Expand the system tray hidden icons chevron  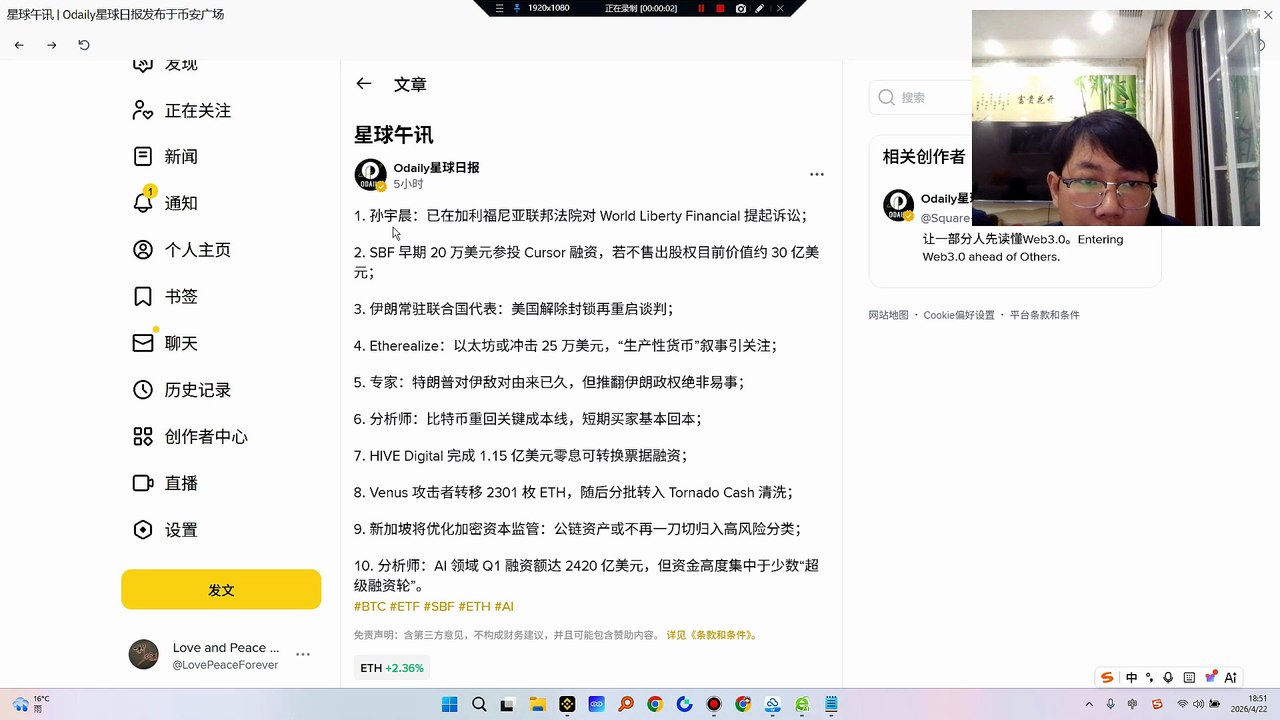click(1090, 705)
